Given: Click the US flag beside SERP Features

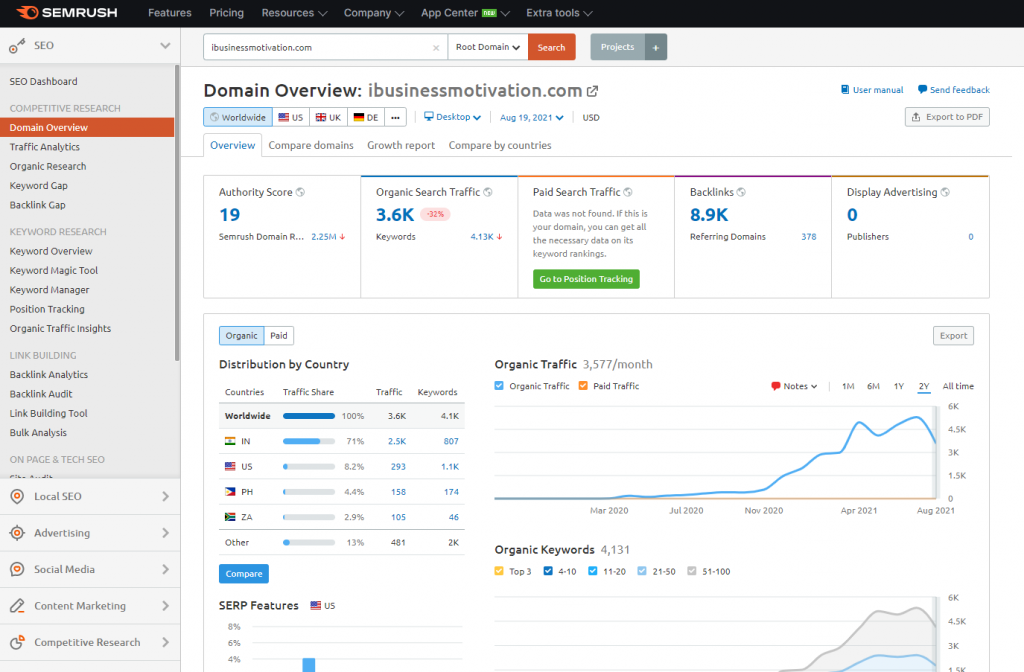Looking at the screenshot, I should (x=315, y=605).
